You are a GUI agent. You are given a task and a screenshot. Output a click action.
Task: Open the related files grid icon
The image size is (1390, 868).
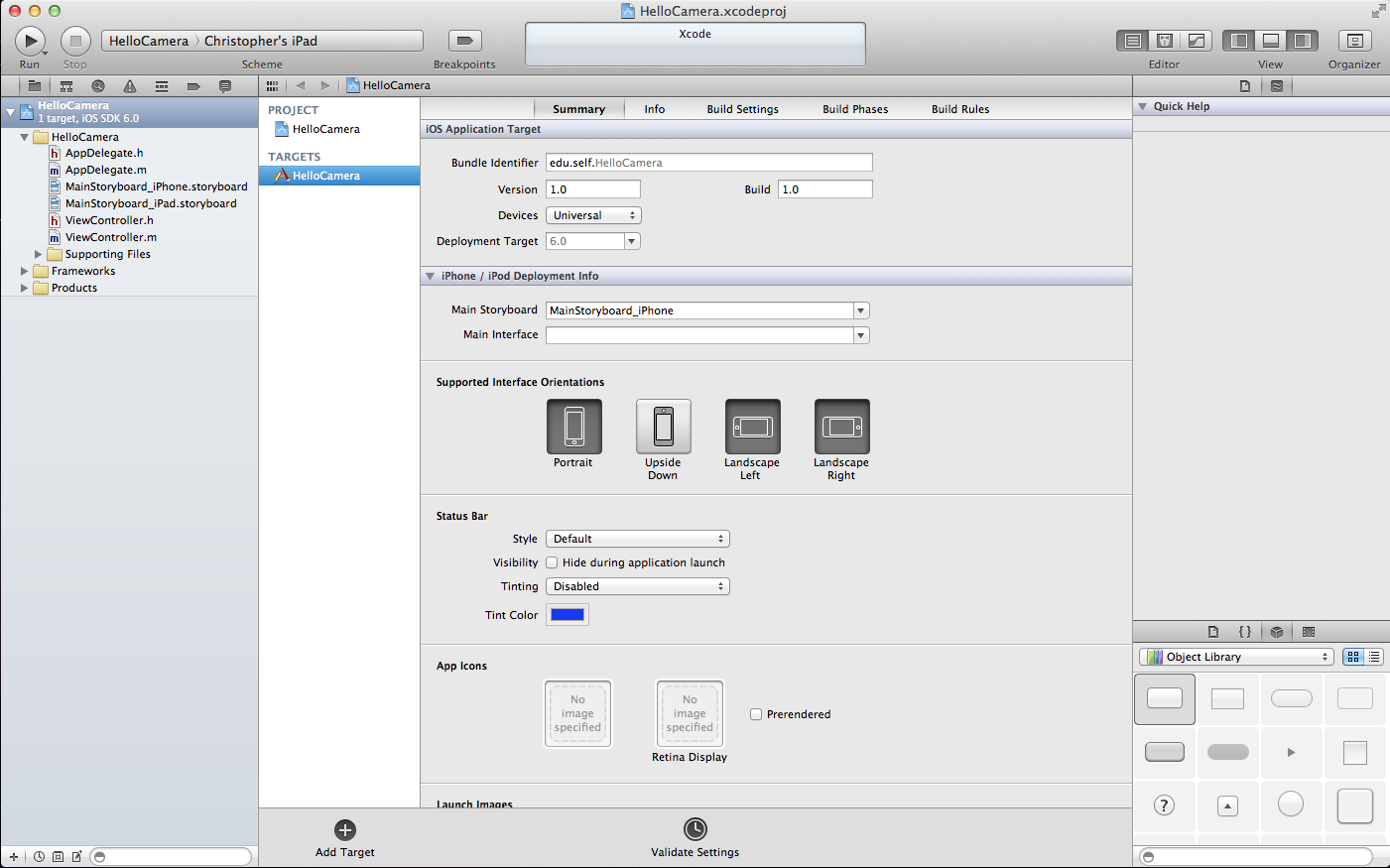tap(272, 85)
